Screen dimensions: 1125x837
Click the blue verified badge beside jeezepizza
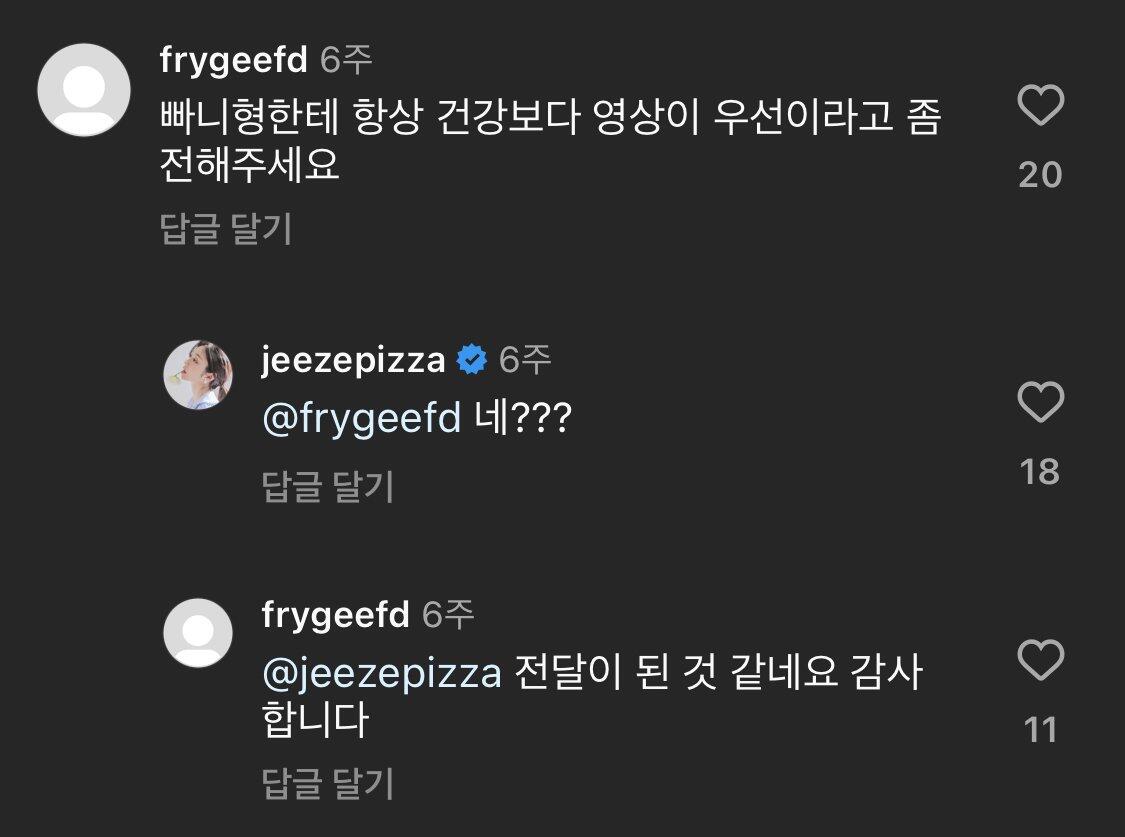coord(472,359)
